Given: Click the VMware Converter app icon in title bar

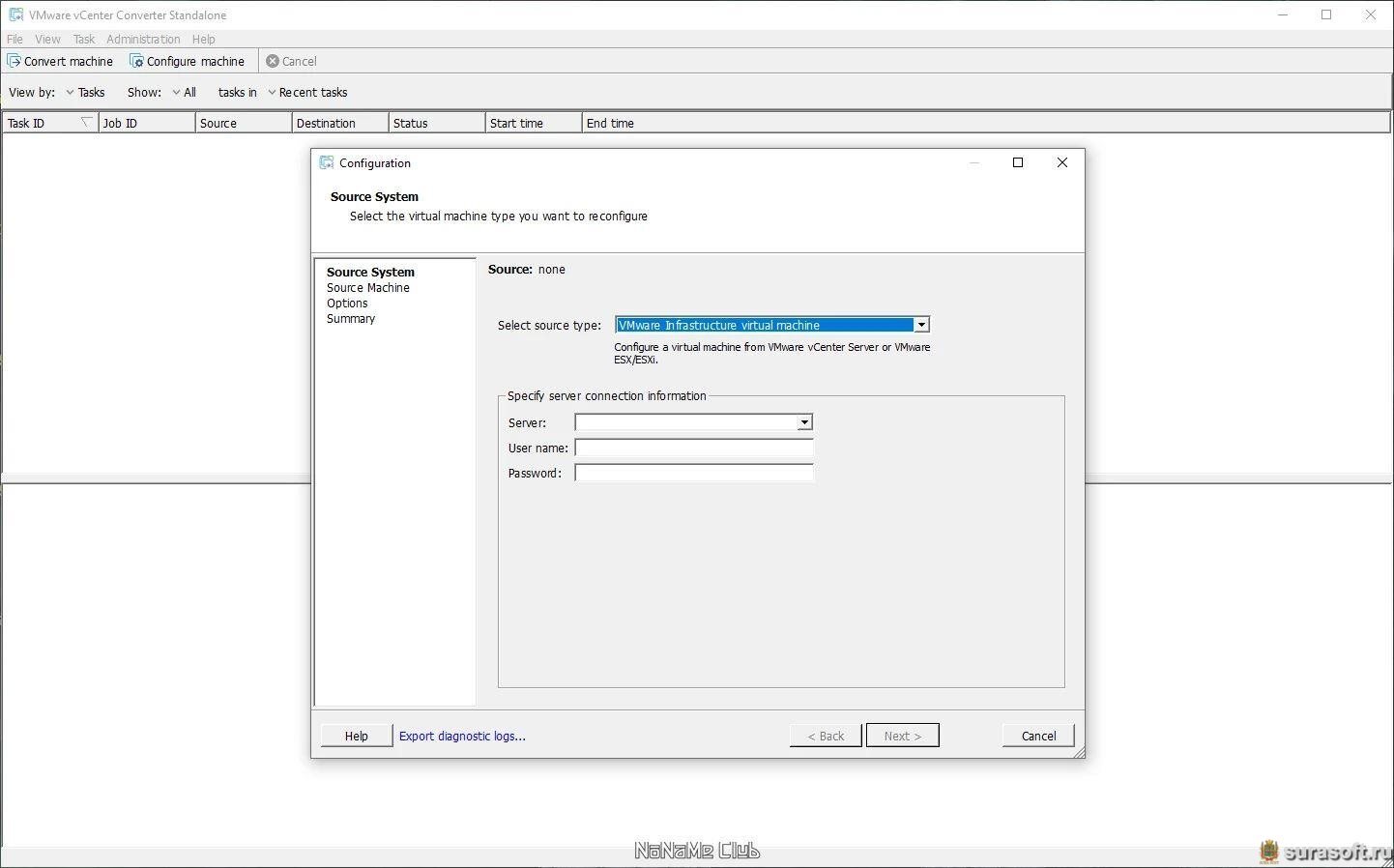Looking at the screenshot, I should coord(15,14).
